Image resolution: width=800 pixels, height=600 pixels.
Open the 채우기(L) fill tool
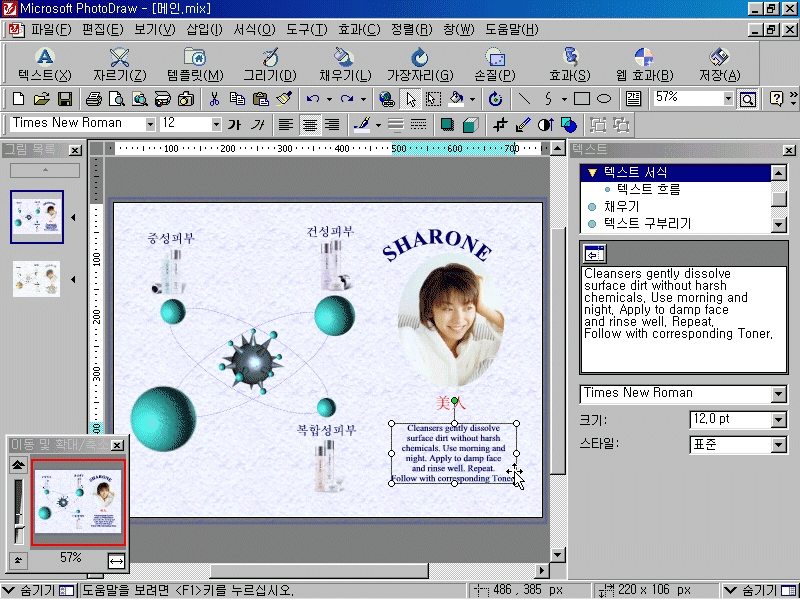tap(345, 65)
